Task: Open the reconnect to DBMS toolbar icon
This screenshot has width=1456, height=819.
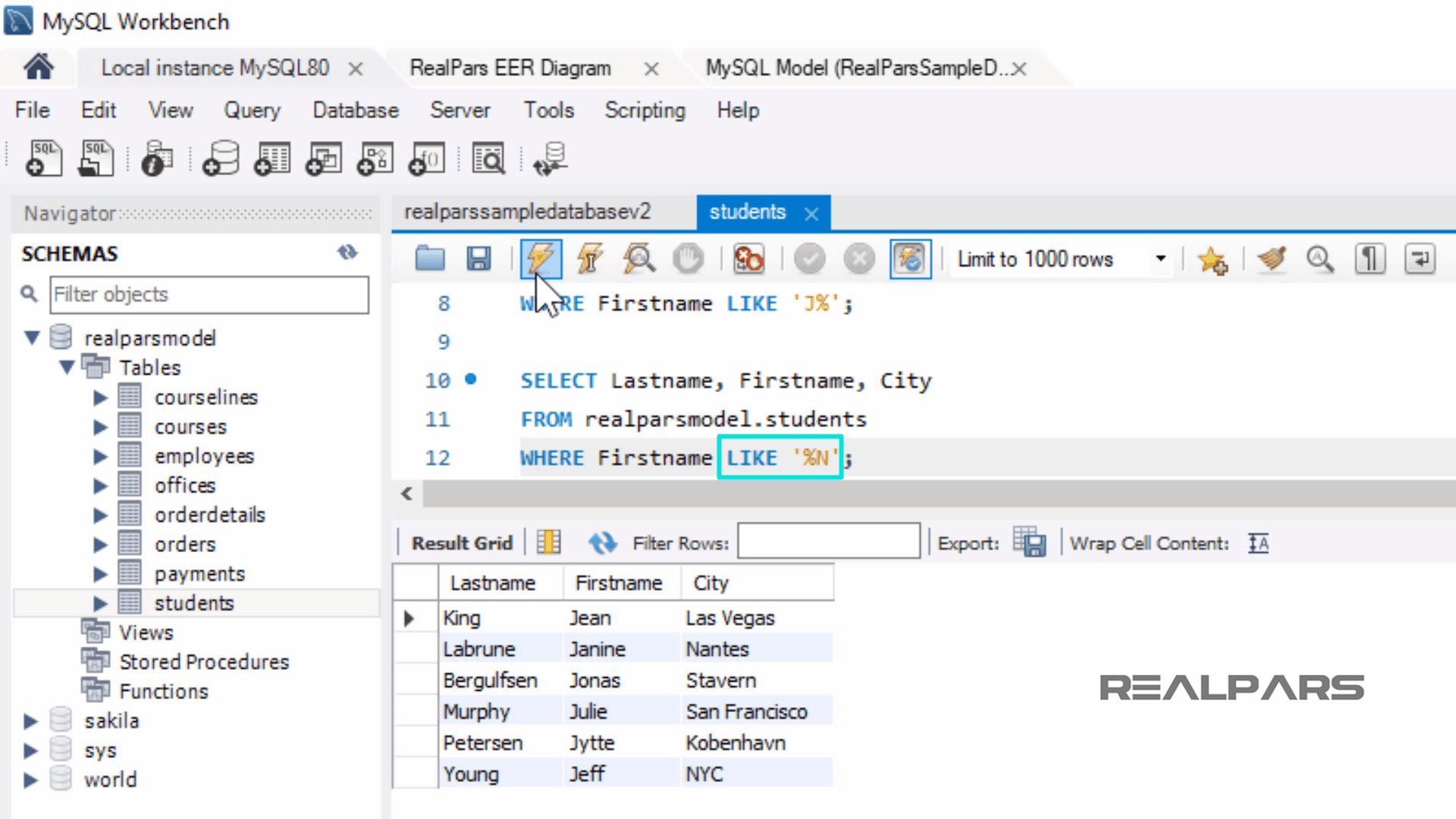Action: point(550,158)
